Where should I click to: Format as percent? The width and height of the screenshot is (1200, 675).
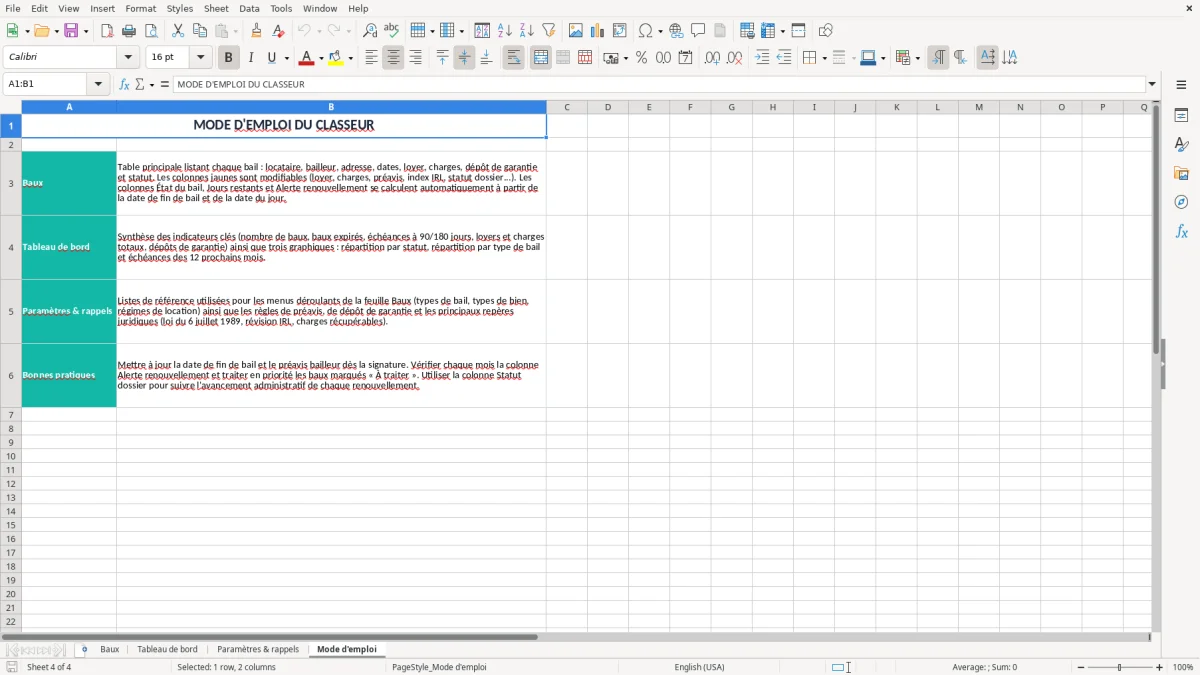click(642, 58)
